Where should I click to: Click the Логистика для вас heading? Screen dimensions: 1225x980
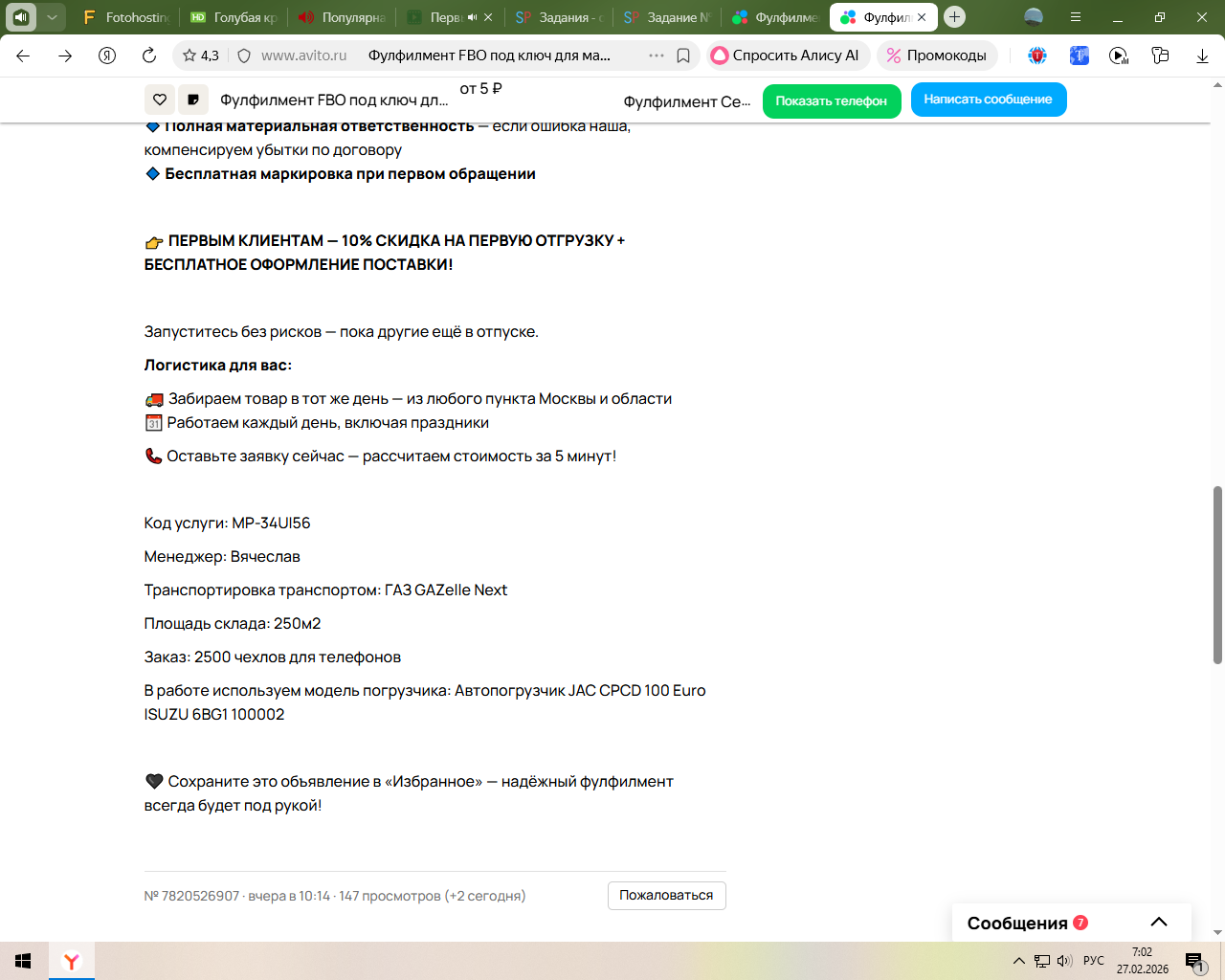(x=218, y=366)
